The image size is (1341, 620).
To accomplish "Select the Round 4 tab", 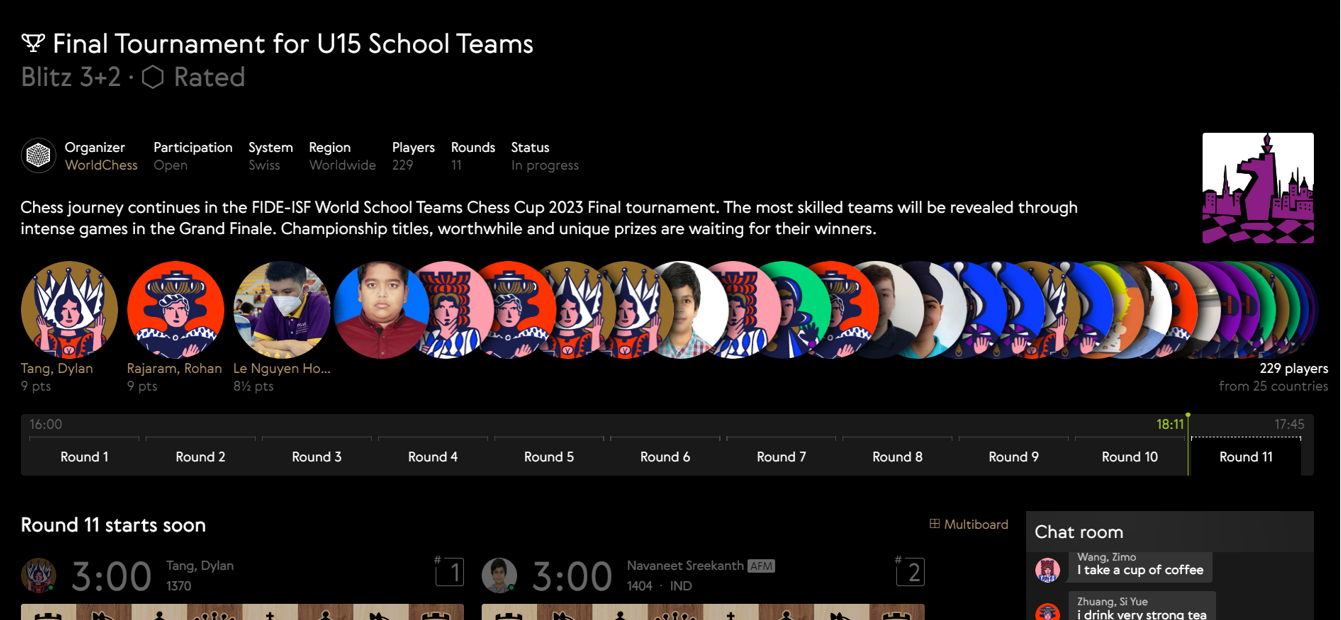I will tap(433, 456).
